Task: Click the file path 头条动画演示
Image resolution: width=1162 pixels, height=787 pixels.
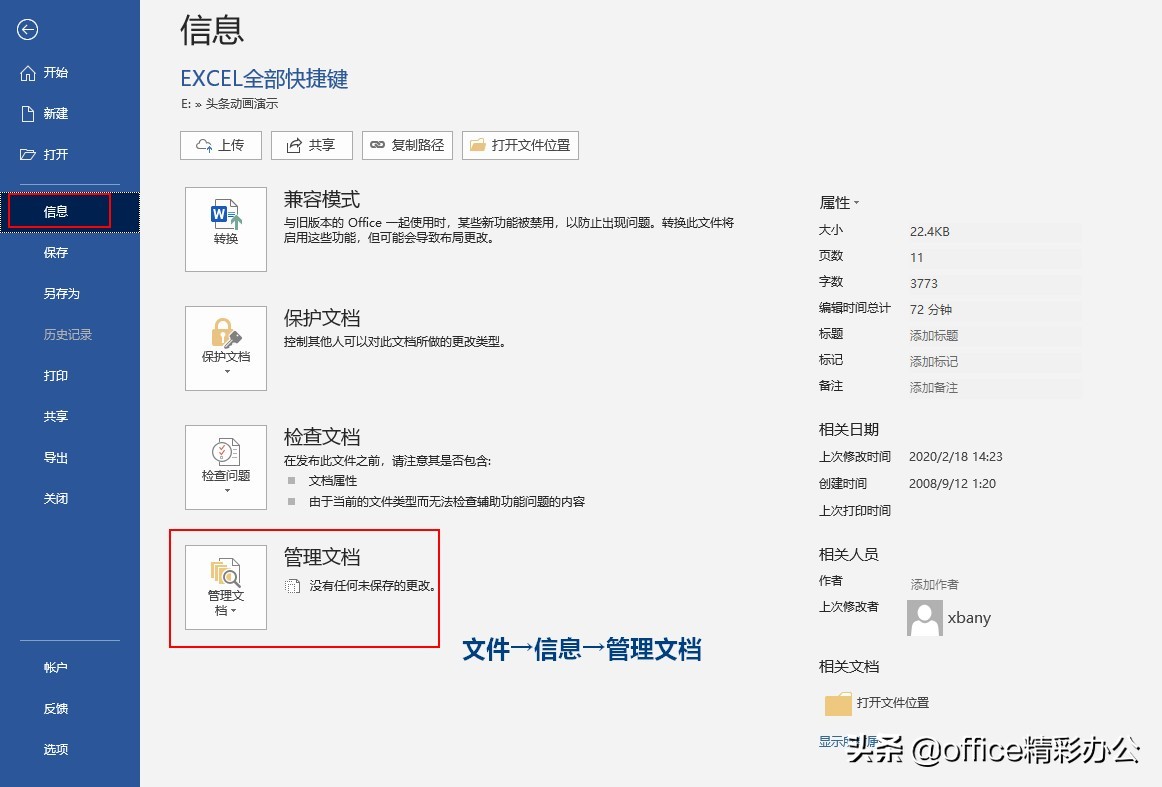Action: [x=242, y=104]
